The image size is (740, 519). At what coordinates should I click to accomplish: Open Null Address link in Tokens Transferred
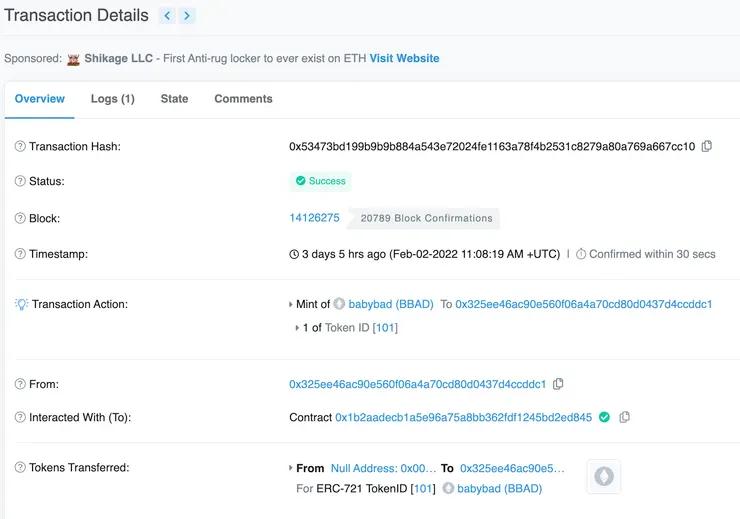point(384,468)
